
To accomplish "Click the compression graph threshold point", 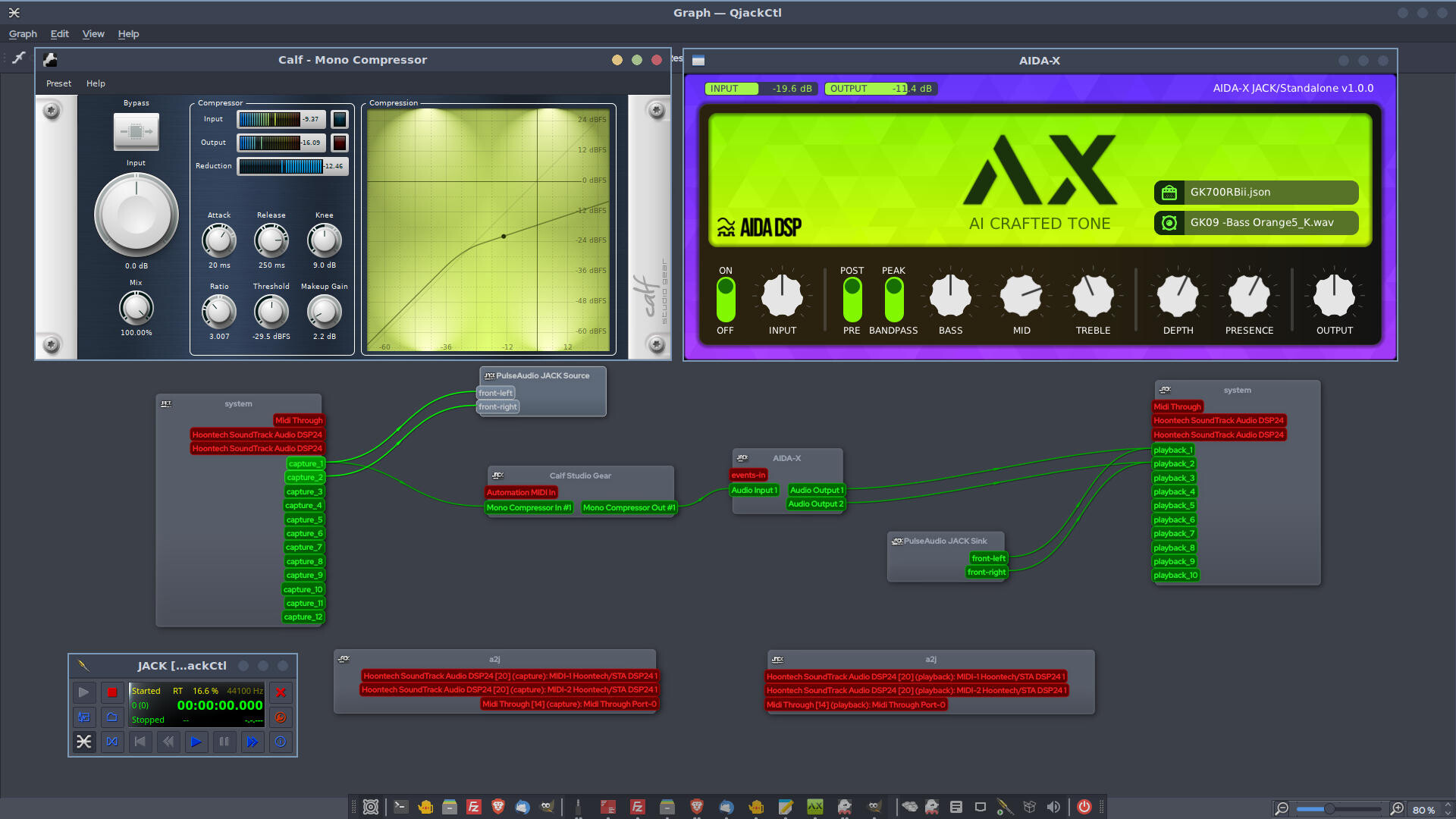I will pyautogui.click(x=504, y=236).
